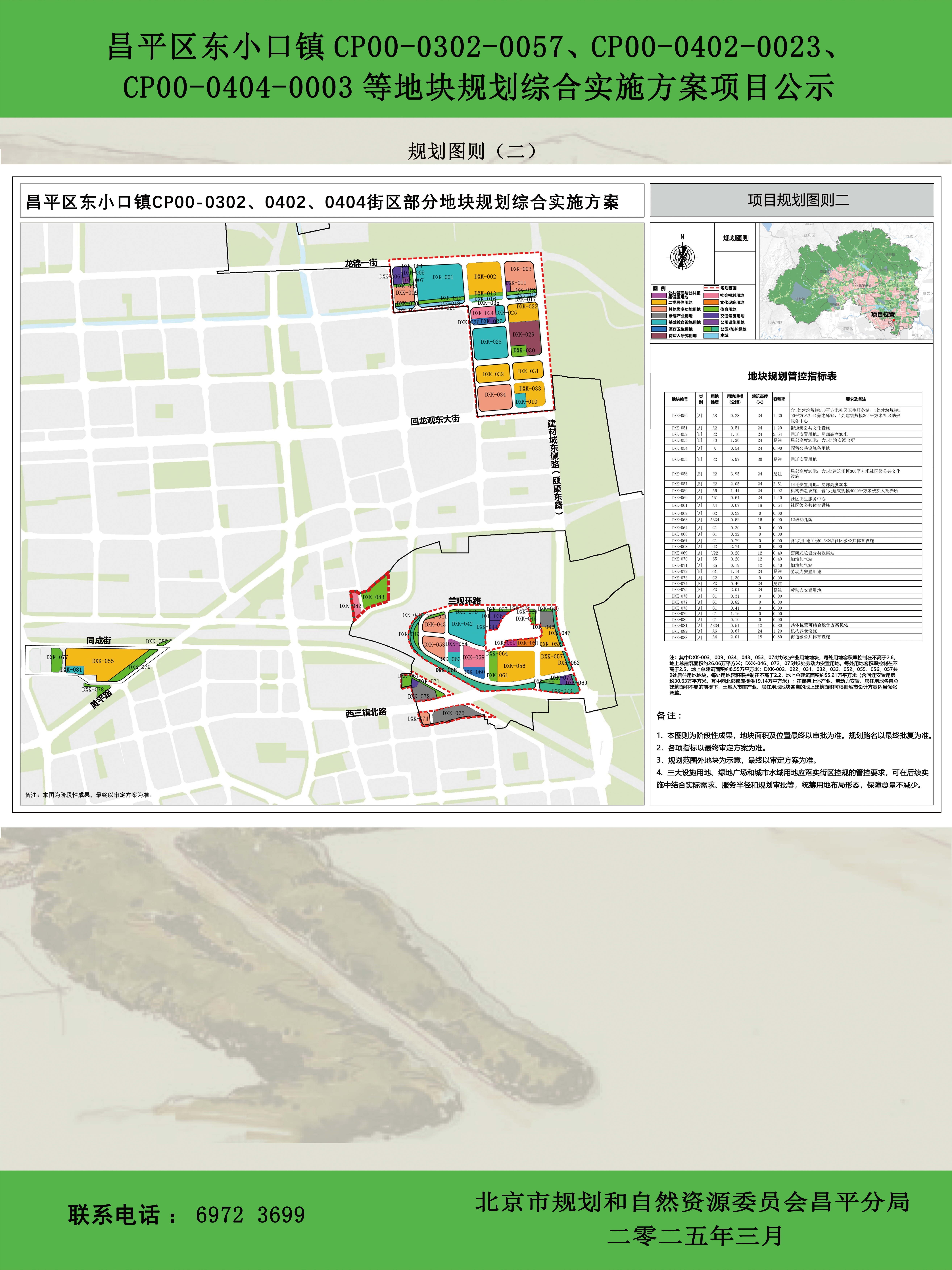The height and width of the screenshot is (1270, 952).
Task: Click the red project location dot on overview map
Action: 894,320
